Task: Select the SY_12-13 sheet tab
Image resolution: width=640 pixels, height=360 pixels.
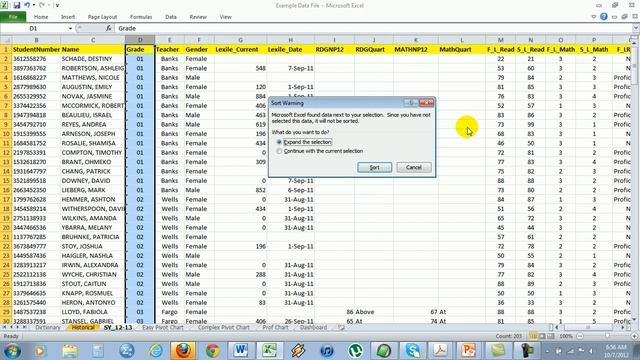Action: [x=118, y=327]
